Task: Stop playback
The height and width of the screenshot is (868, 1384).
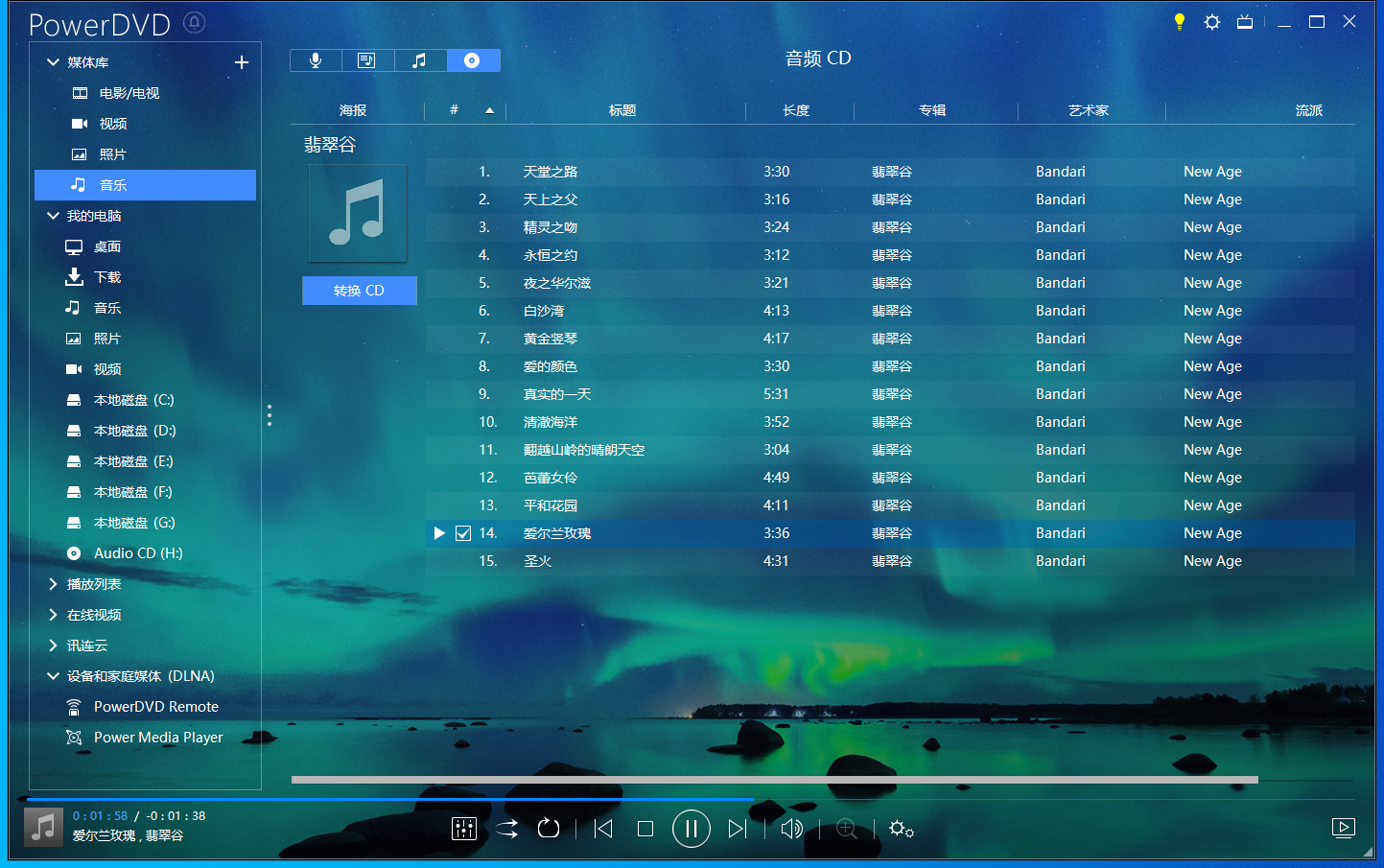Action: [645, 829]
